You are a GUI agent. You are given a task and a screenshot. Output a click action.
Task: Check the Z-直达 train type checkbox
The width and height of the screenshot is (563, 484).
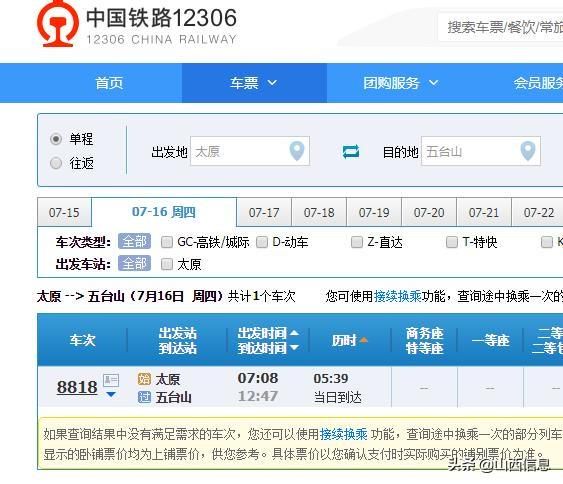pos(357,242)
